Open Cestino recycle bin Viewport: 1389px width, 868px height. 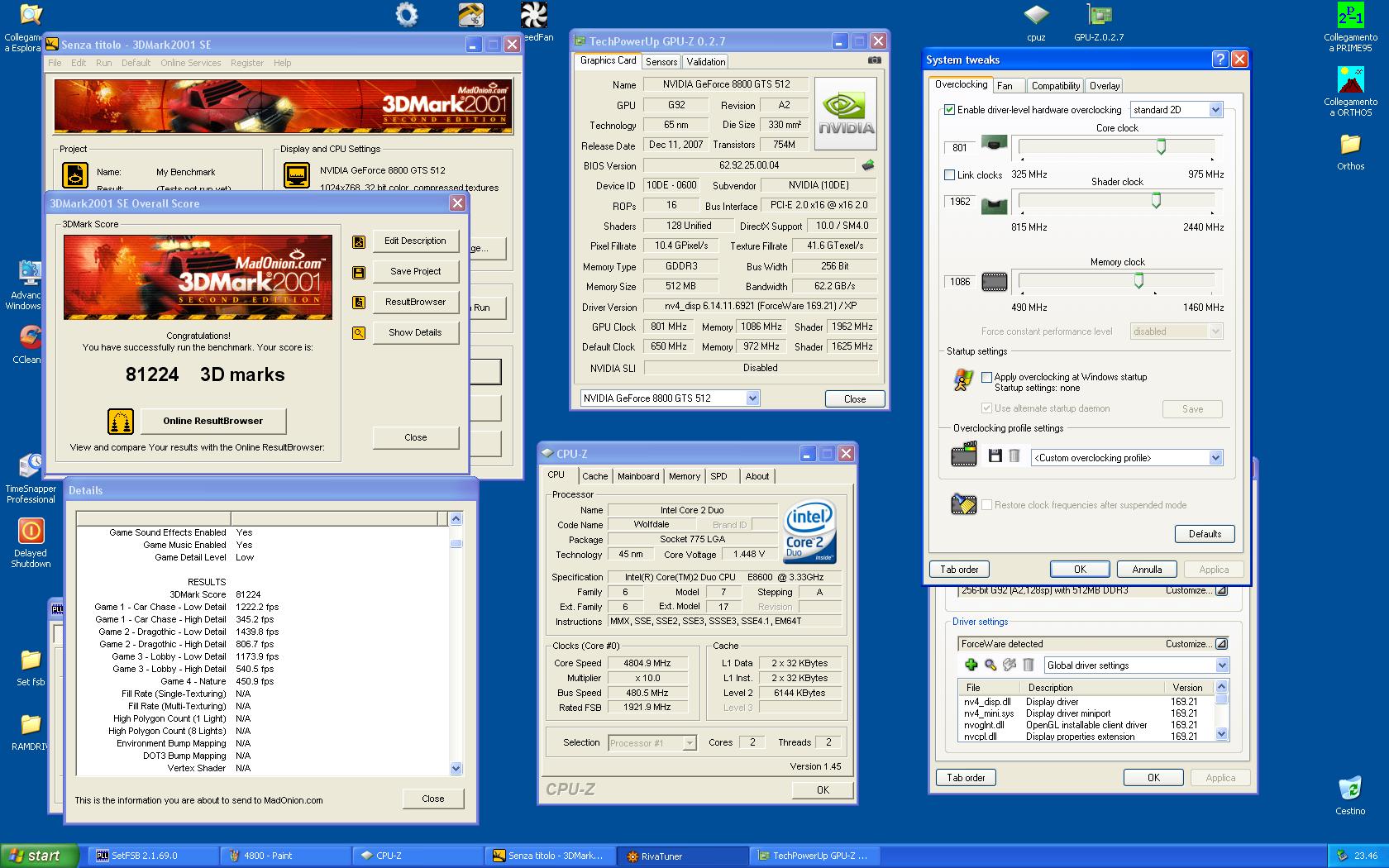pyautogui.click(x=1349, y=796)
